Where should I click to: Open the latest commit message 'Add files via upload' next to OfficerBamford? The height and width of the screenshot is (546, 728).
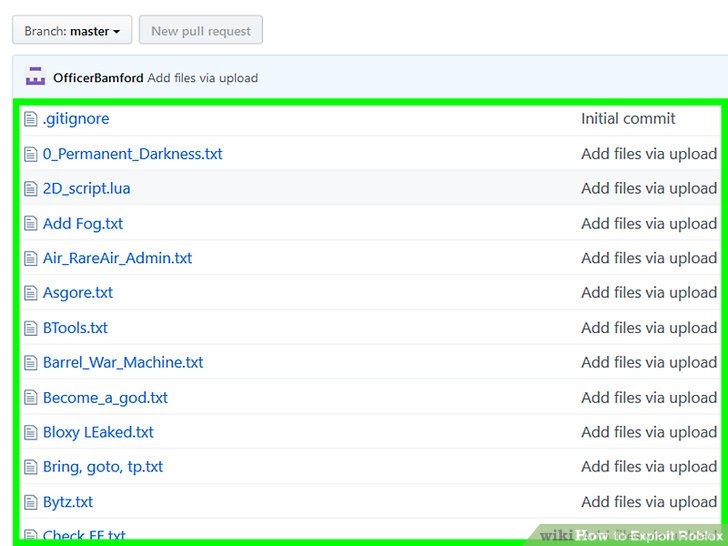pos(202,78)
